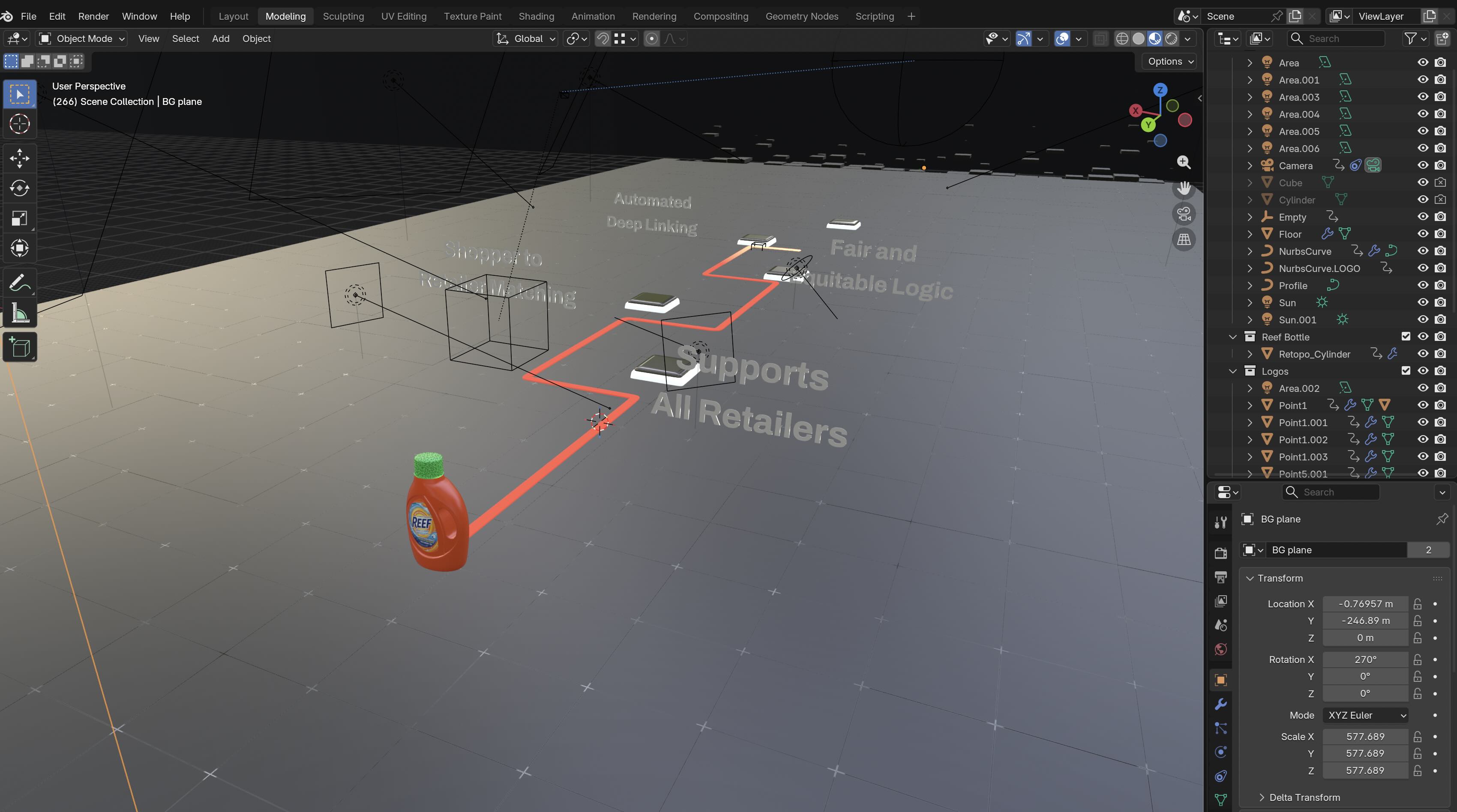Hide the Floor object in viewport

point(1423,233)
